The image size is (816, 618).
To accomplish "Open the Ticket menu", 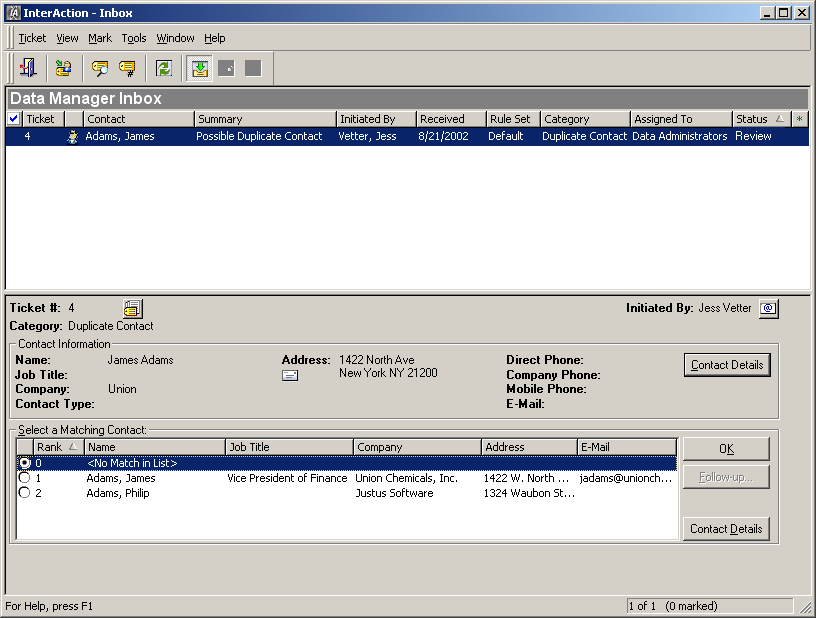I will (x=32, y=38).
